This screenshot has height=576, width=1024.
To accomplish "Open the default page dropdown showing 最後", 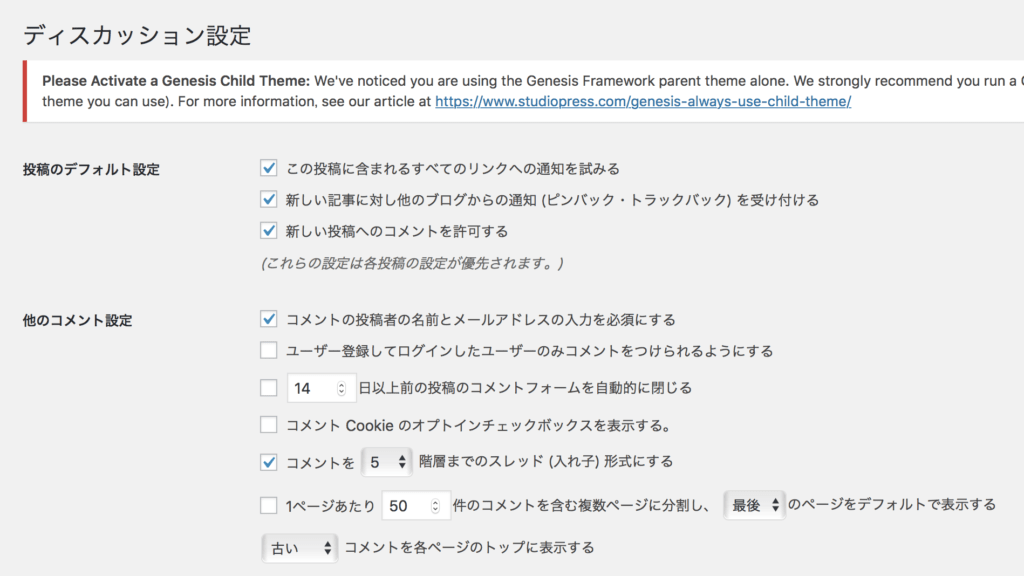I will click(756, 506).
